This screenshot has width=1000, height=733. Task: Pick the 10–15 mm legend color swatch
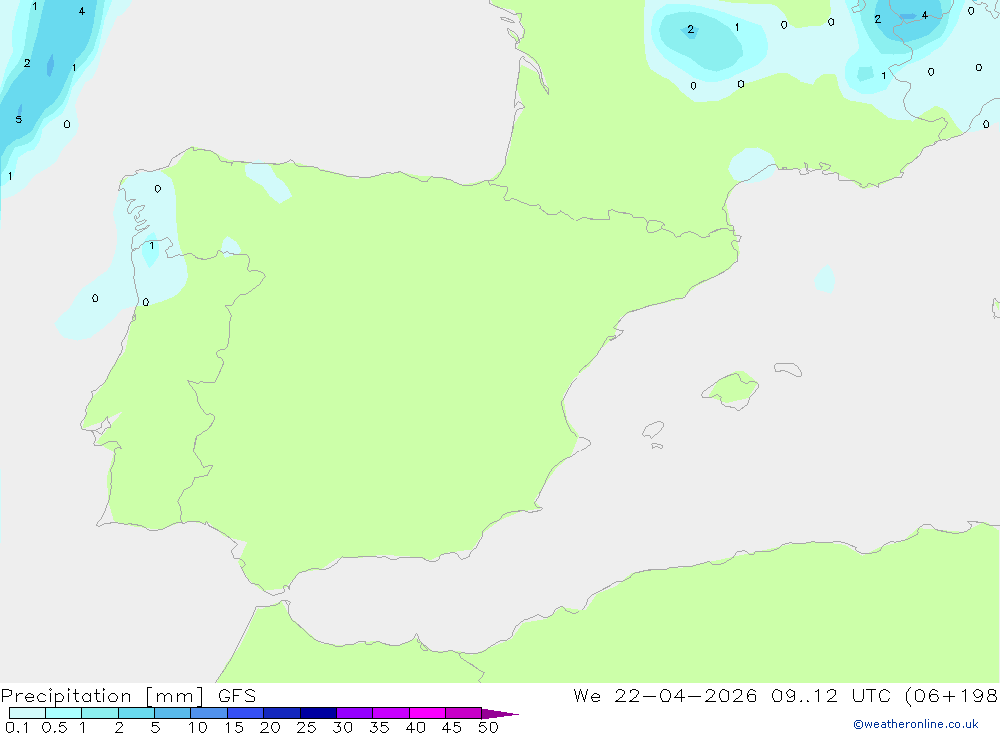(x=209, y=713)
